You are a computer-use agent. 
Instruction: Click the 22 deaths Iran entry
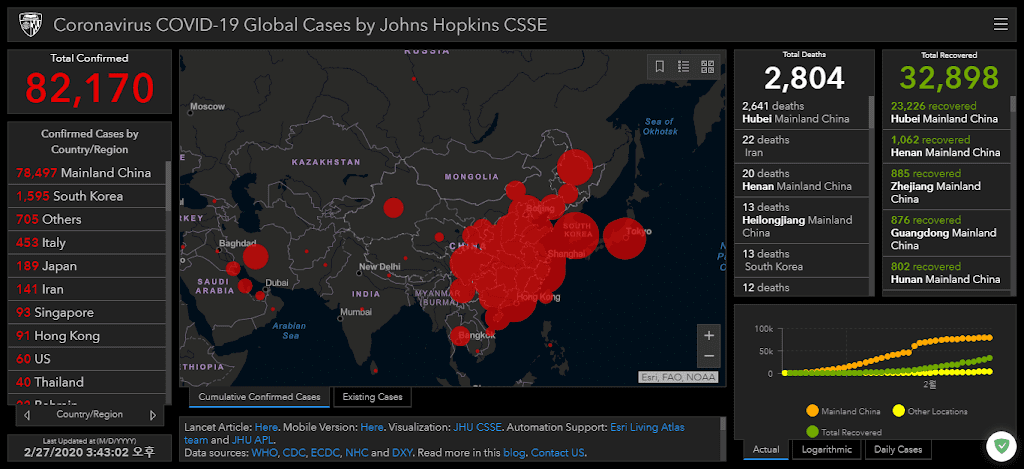coord(802,146)
